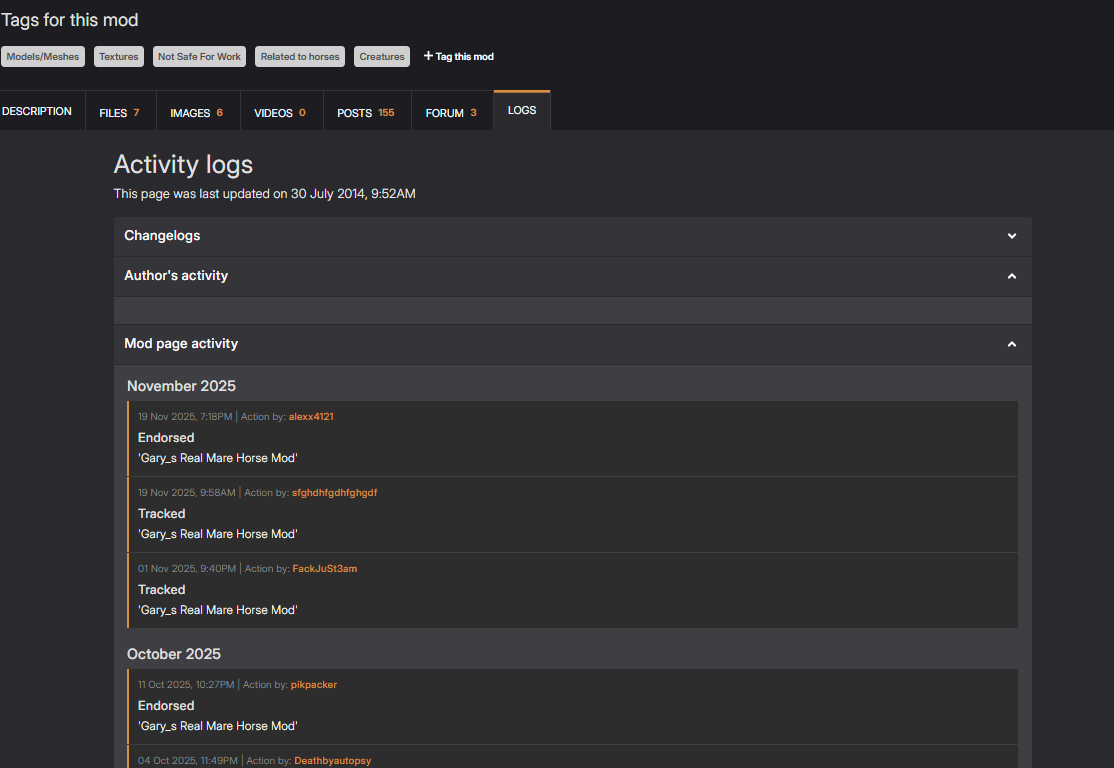Click the Models/Meshes tag
1114x768 pixels.
coord(43,56)
